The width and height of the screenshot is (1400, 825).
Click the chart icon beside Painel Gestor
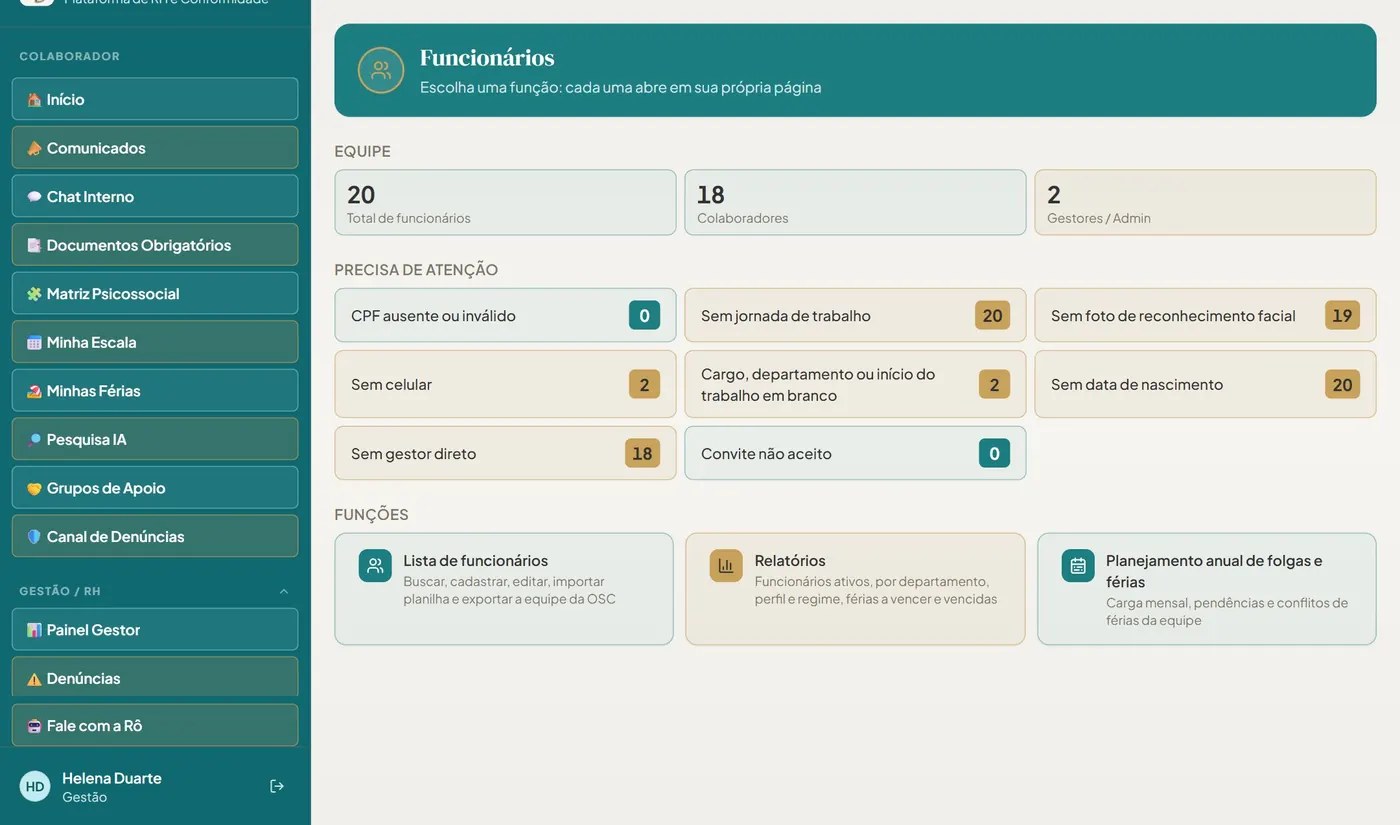coord(34,630)
